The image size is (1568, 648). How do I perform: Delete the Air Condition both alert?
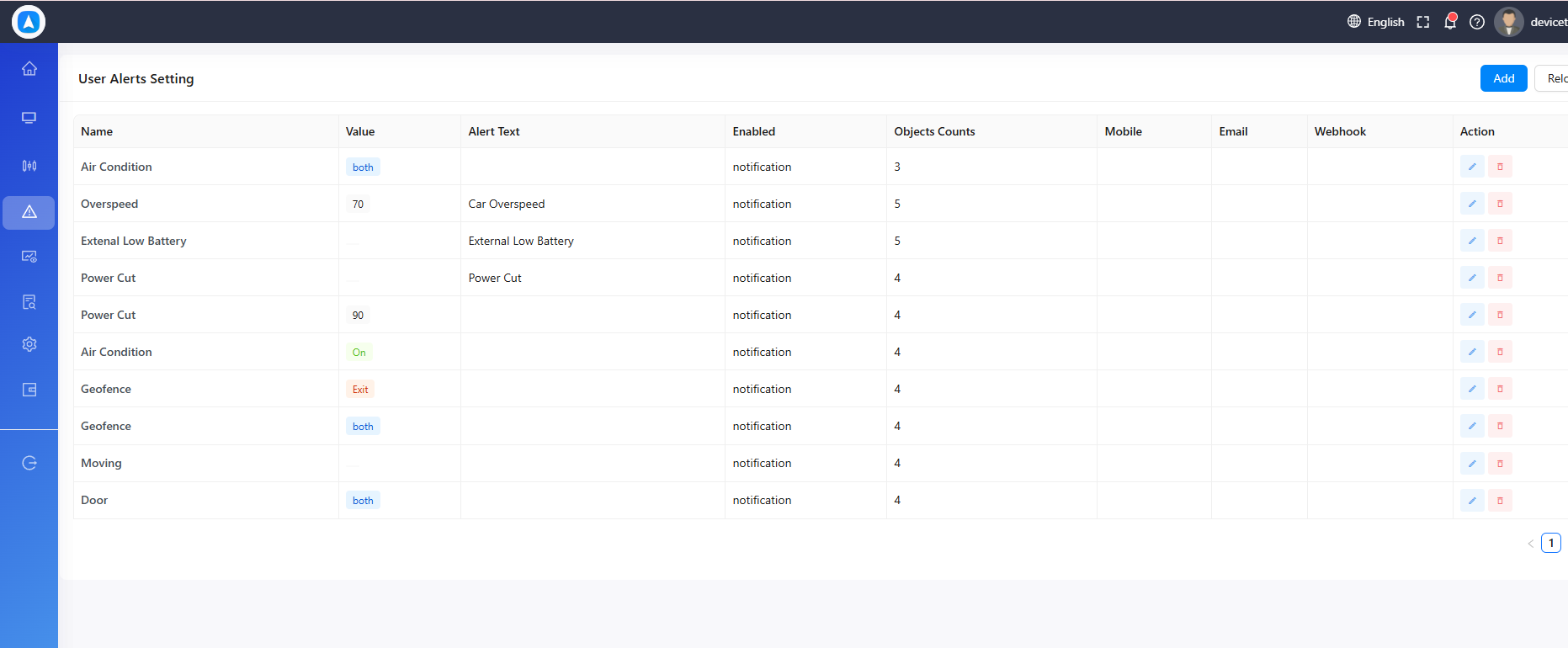[1500, 167]
